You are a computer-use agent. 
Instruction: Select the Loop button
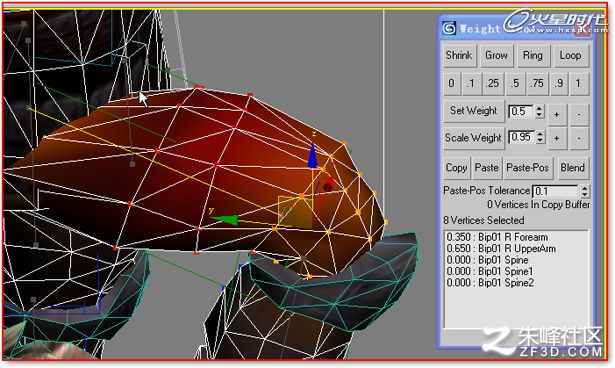[570, 56]
